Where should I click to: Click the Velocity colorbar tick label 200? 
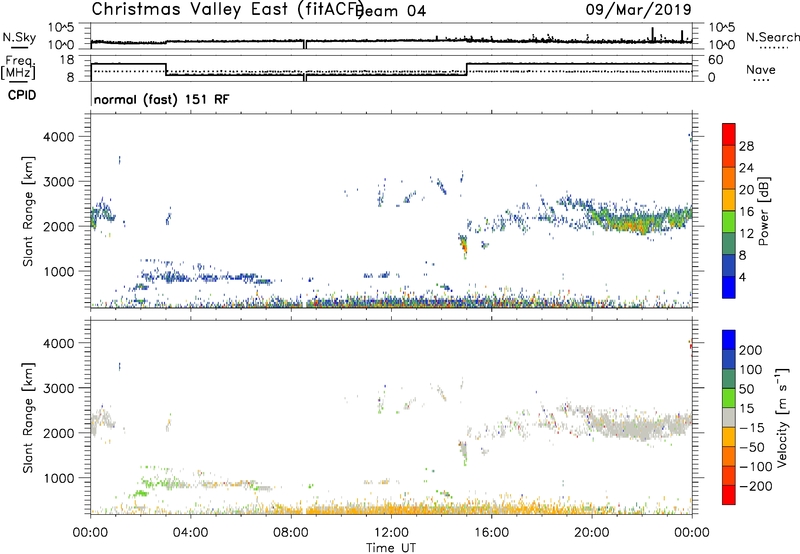751,350
